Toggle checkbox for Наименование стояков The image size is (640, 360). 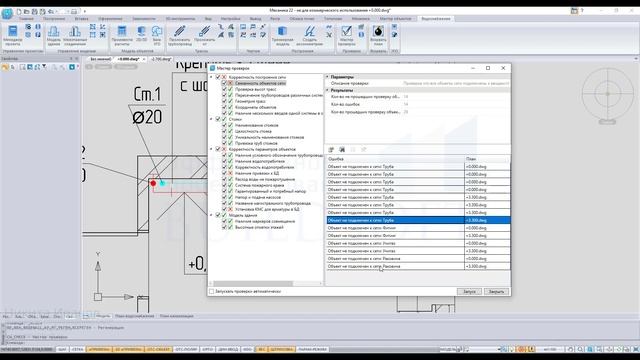point(224,125)
